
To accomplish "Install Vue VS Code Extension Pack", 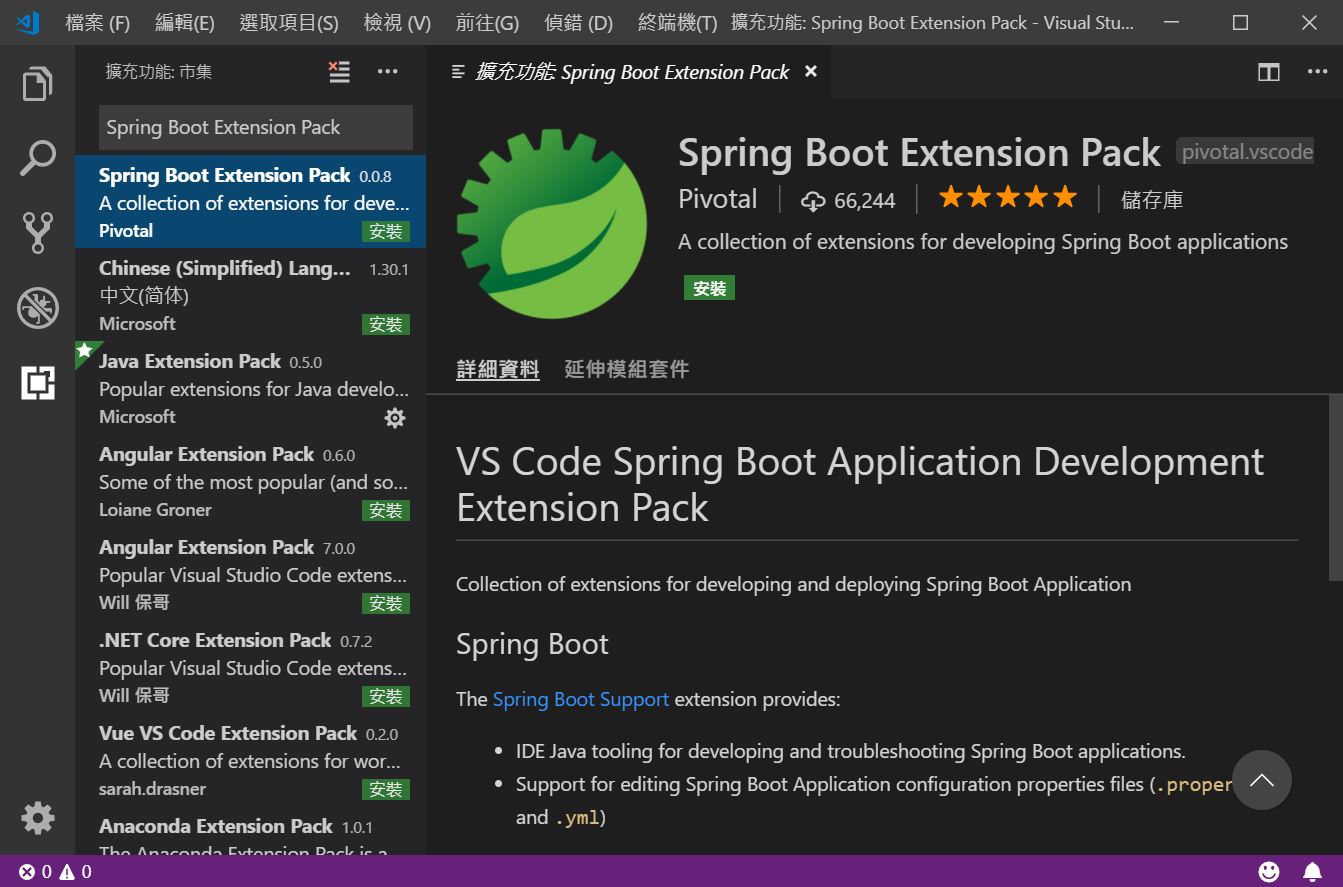I will pyautogui.click(x=386, y=790).
